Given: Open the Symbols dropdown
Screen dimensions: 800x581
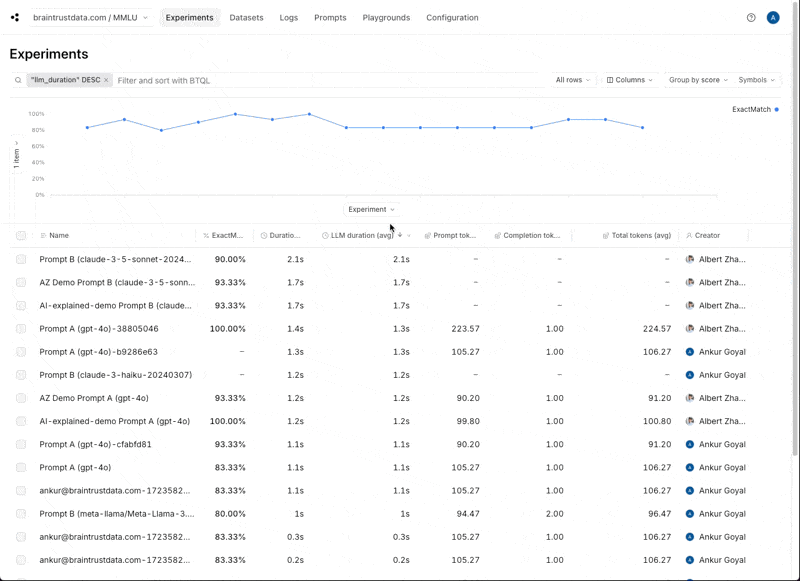Looking at the screenshot, I should [x=757, y=80].
